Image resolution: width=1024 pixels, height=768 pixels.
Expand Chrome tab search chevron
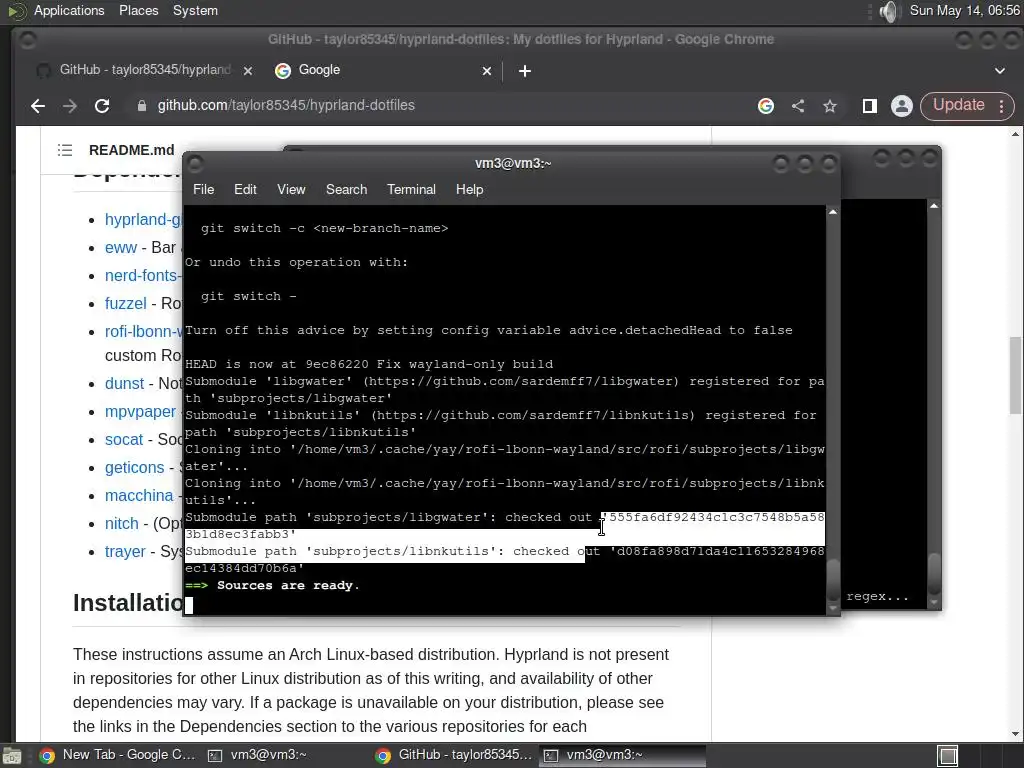[x=1000, y=71]
